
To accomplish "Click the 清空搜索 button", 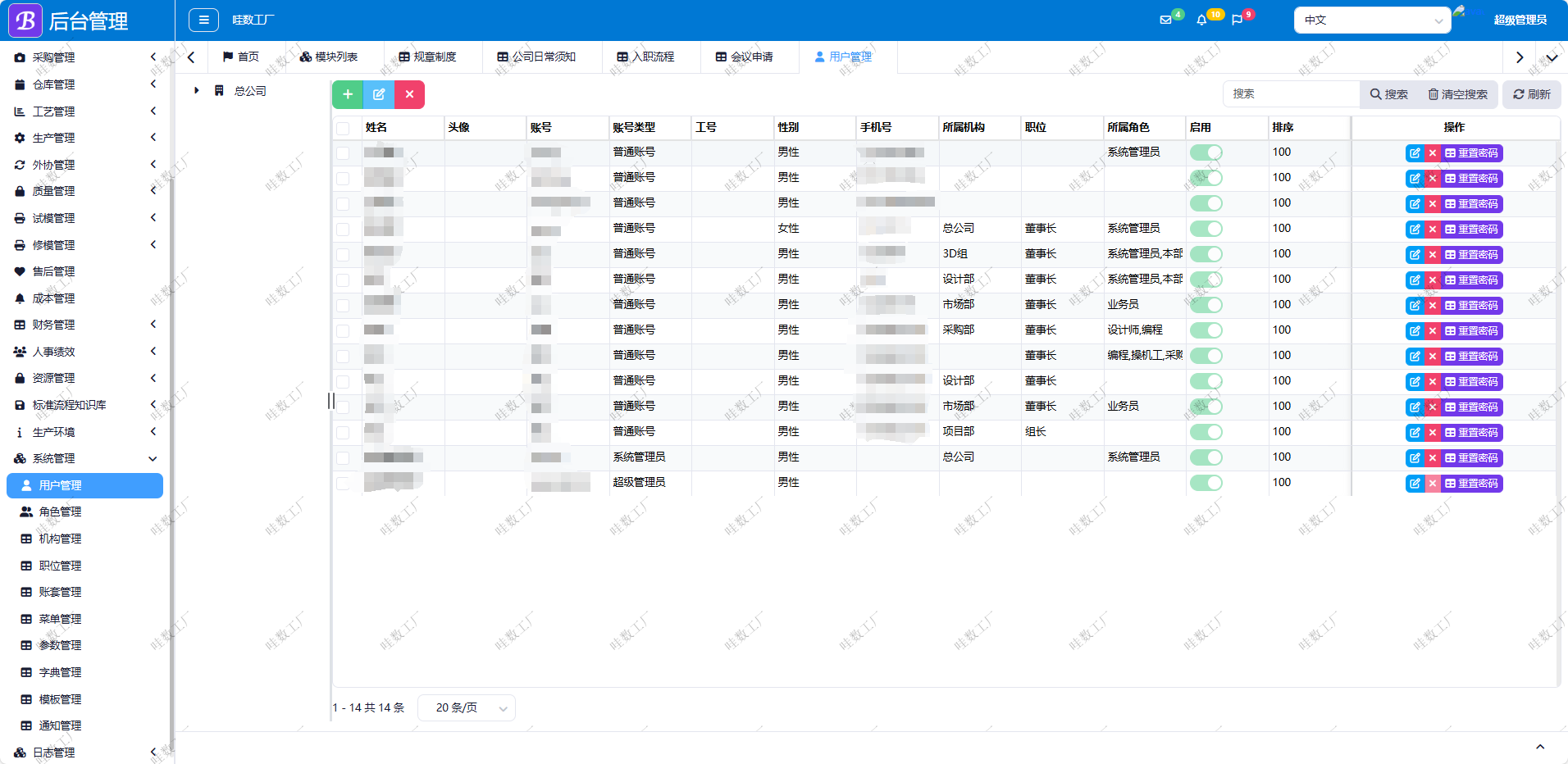I will pos(1458,94).
